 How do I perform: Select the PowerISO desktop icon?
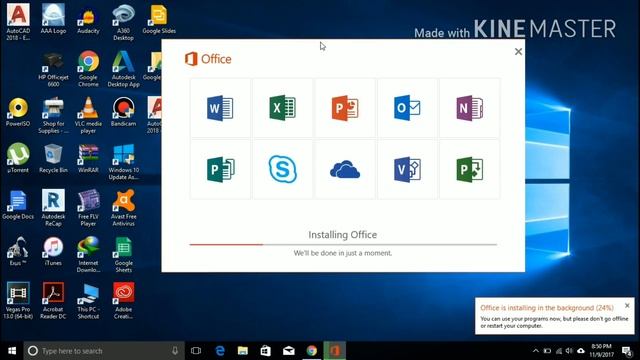(x=18, y=112)
